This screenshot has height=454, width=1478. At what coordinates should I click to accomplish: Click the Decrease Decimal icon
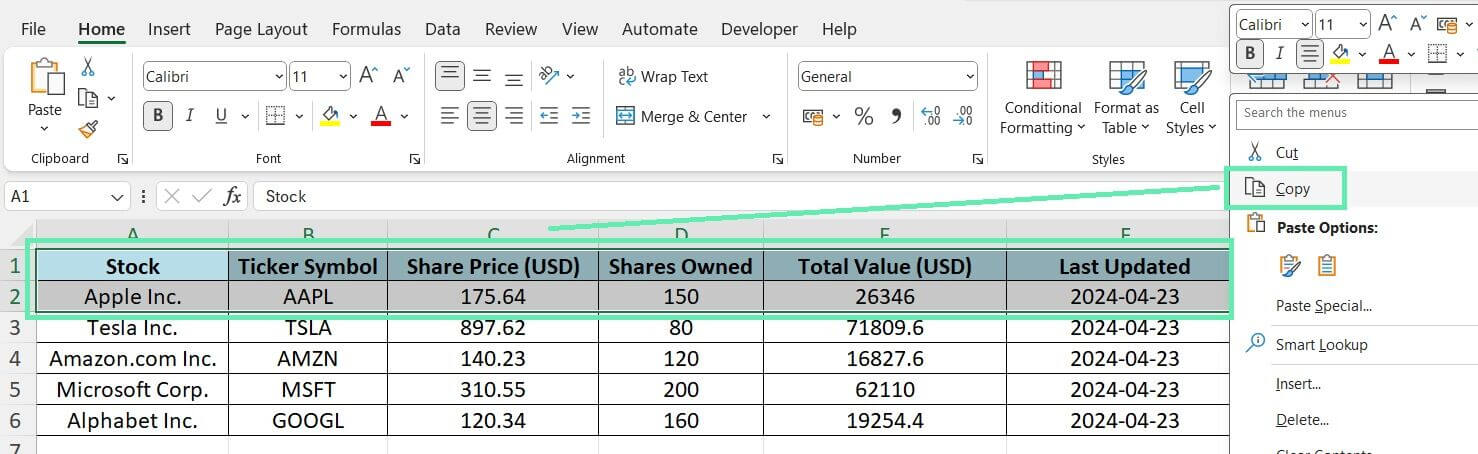pyautogui.click(x=963, y=117)
